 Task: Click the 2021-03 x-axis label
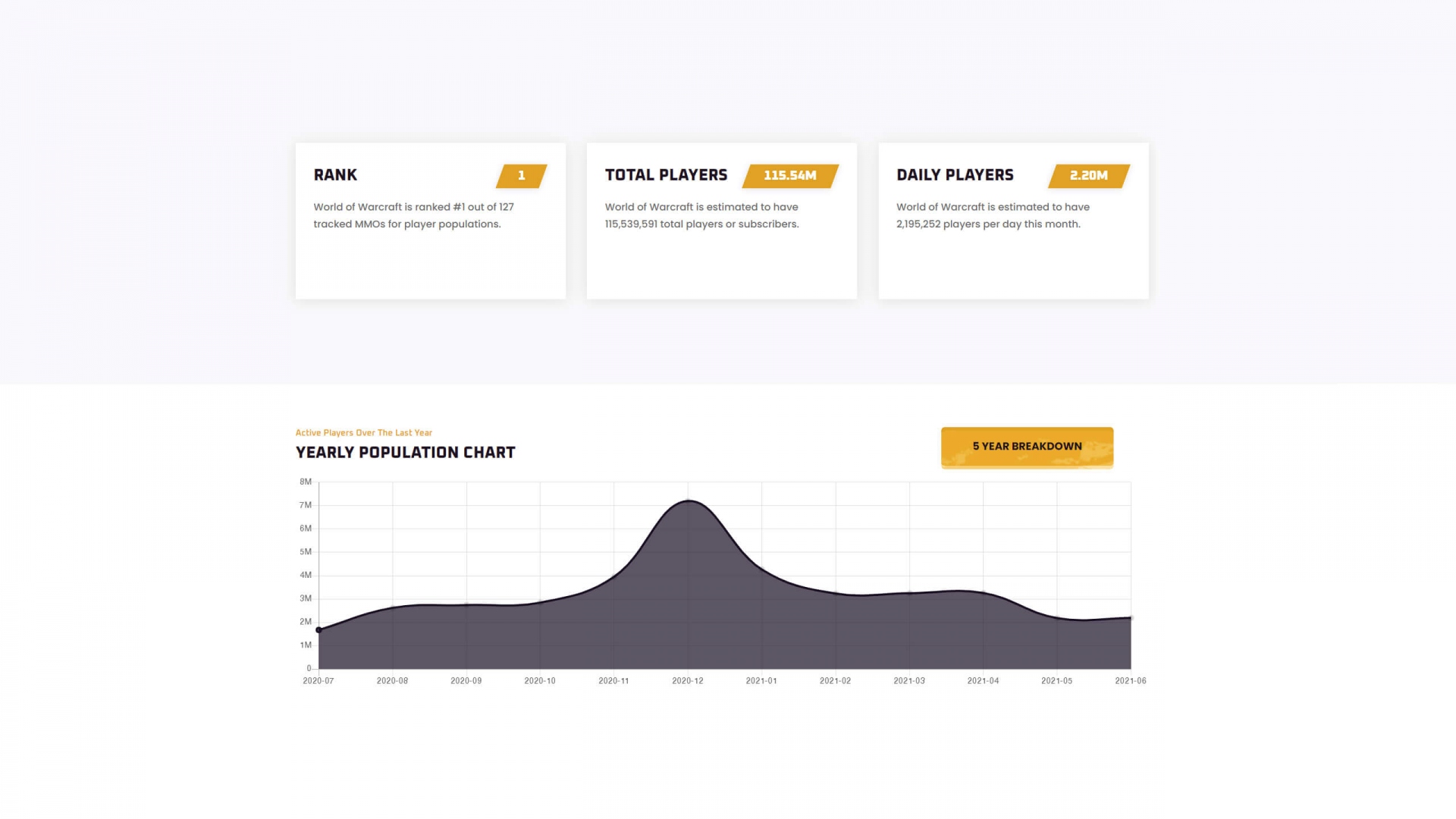pos(908,681)
